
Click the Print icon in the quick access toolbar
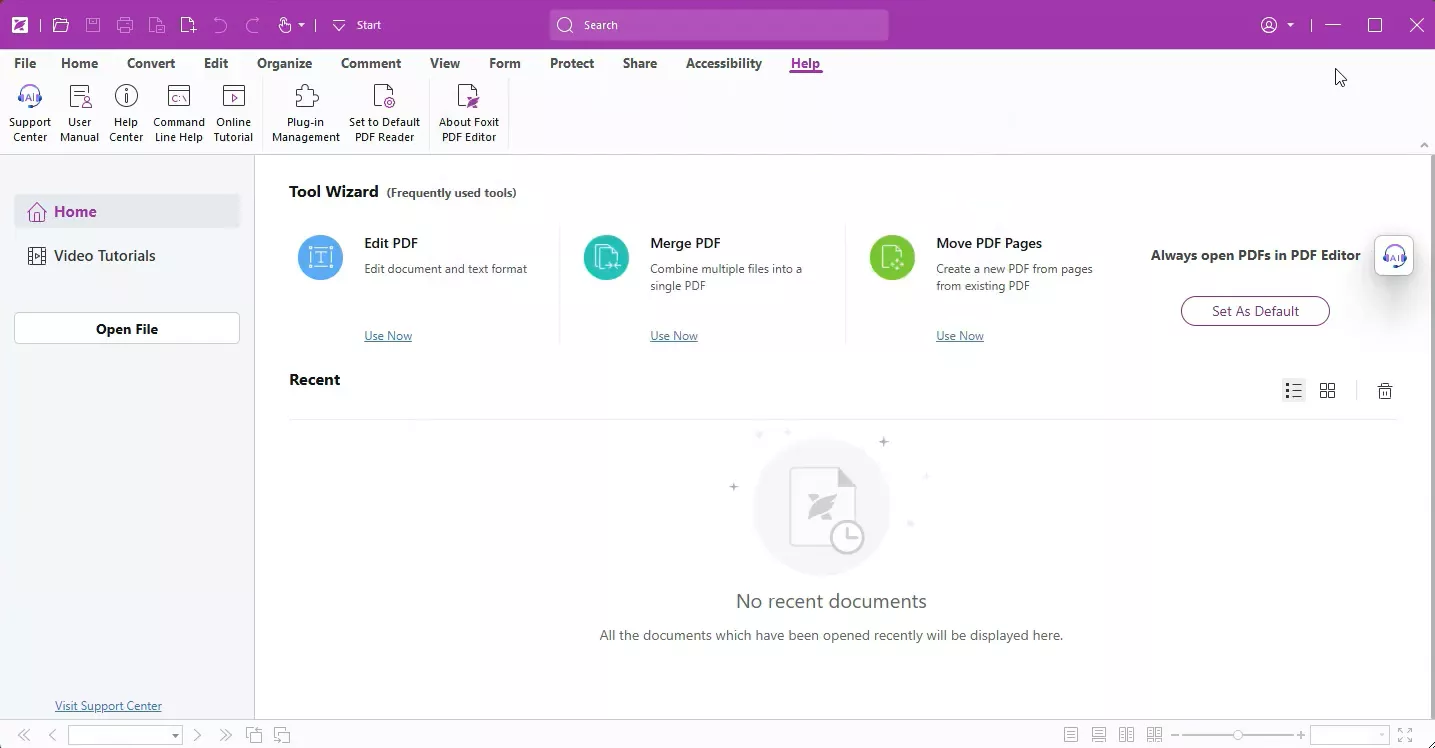(x=124, y=25)
